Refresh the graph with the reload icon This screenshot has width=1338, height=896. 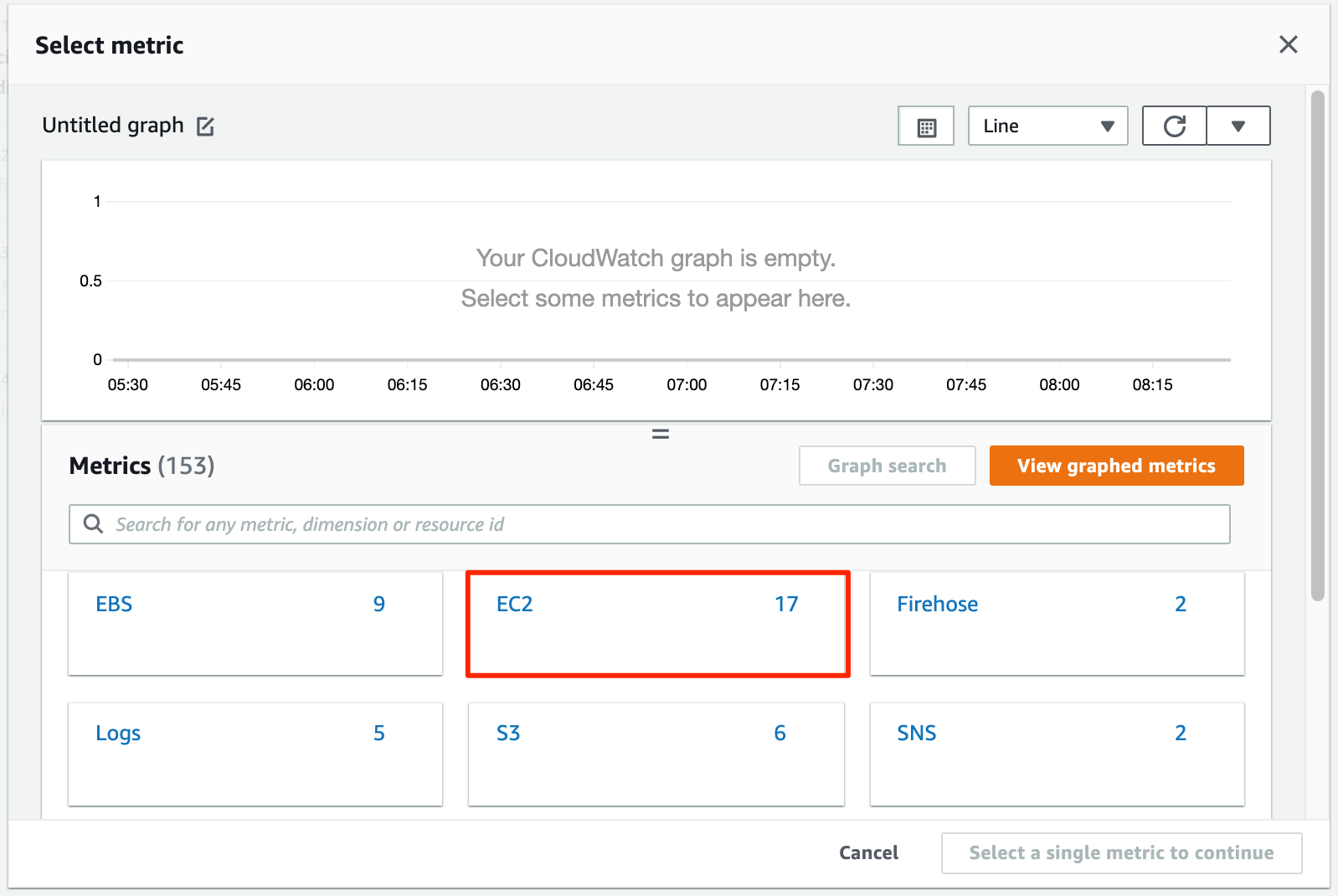click(1175, 126)
